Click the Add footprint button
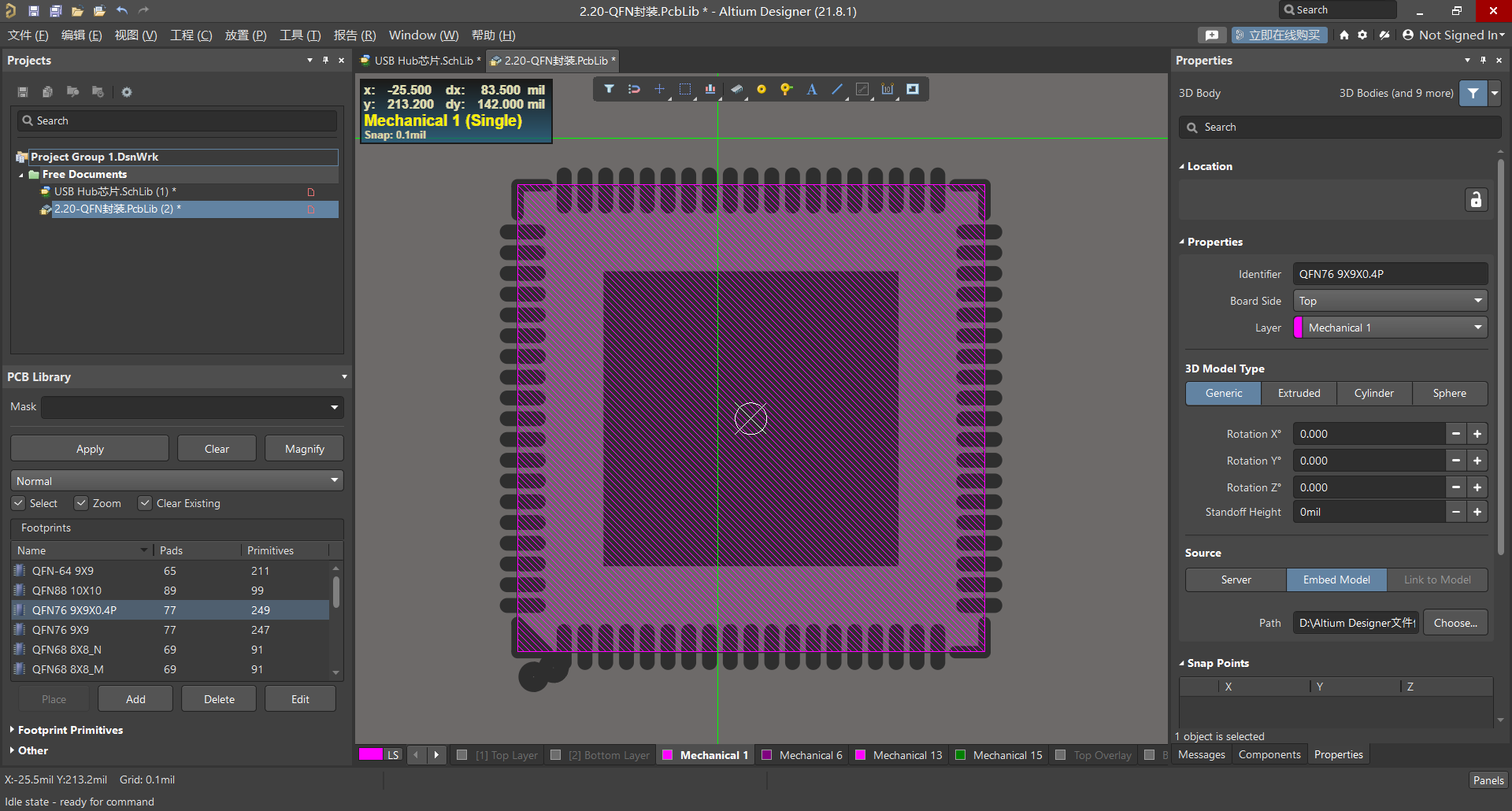The image size is (1512, 811). pos(135,699)
